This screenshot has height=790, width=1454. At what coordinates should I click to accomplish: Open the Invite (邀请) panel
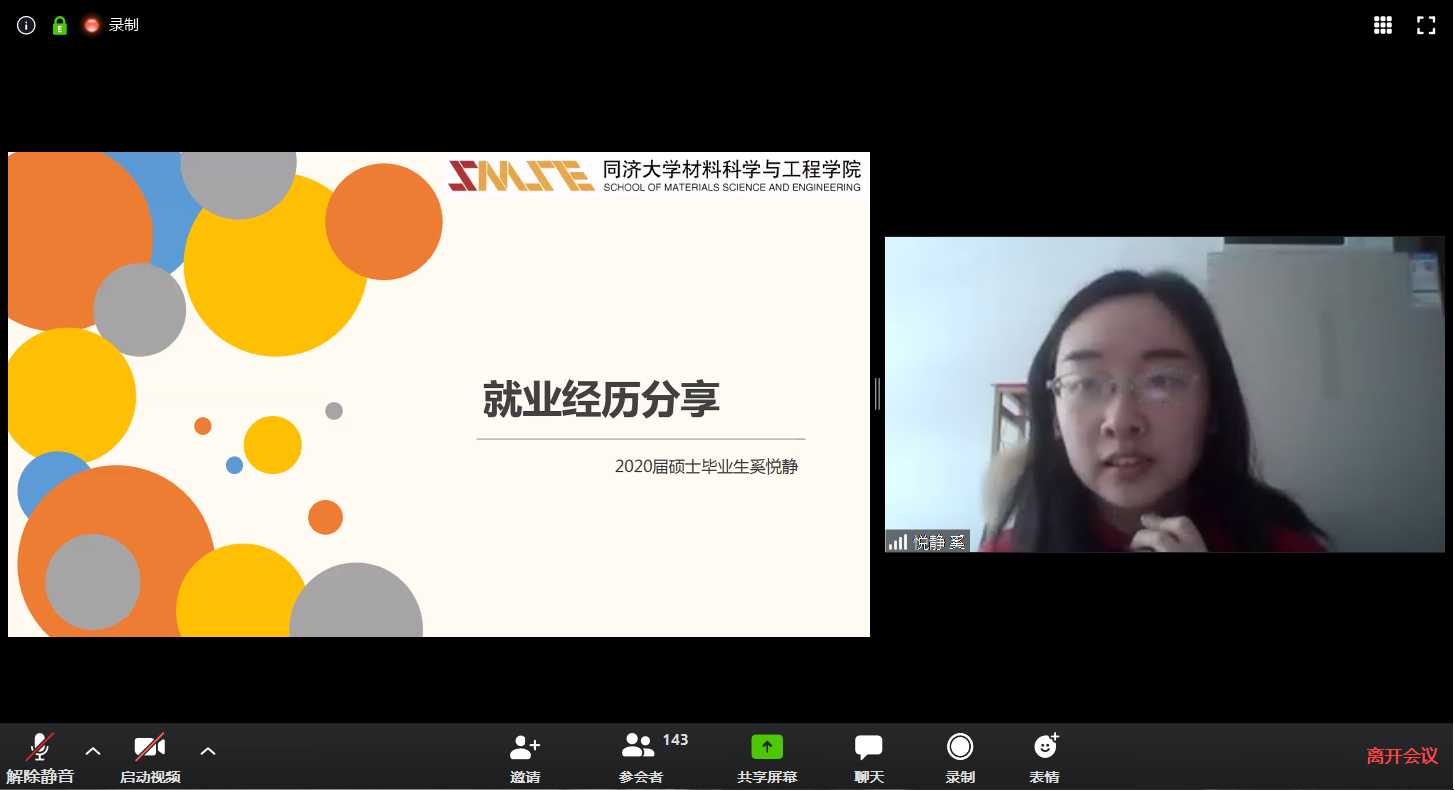[x=525, y=758]
